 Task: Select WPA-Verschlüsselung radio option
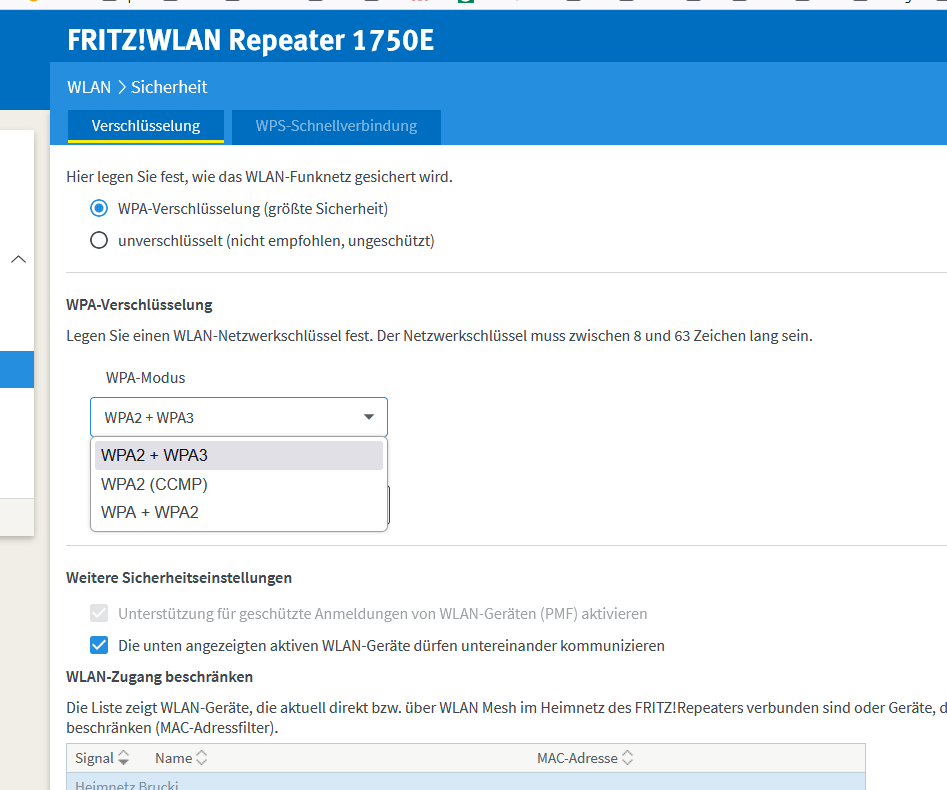(99, 208)
